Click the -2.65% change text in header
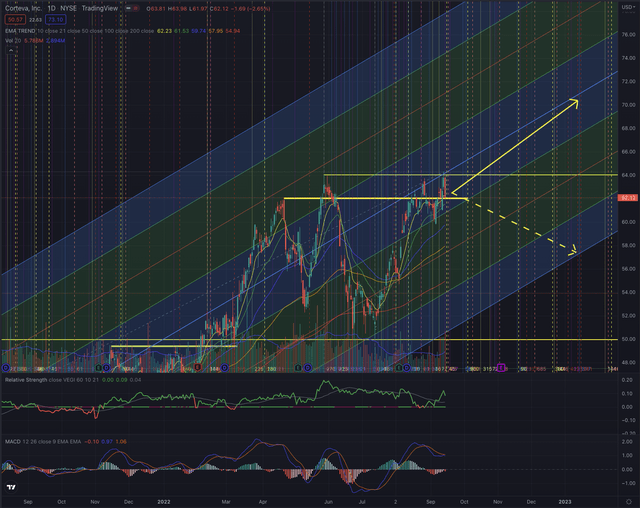Image resolution: width=640 pixels, height=508 pixels. click(x=260, y=8)
